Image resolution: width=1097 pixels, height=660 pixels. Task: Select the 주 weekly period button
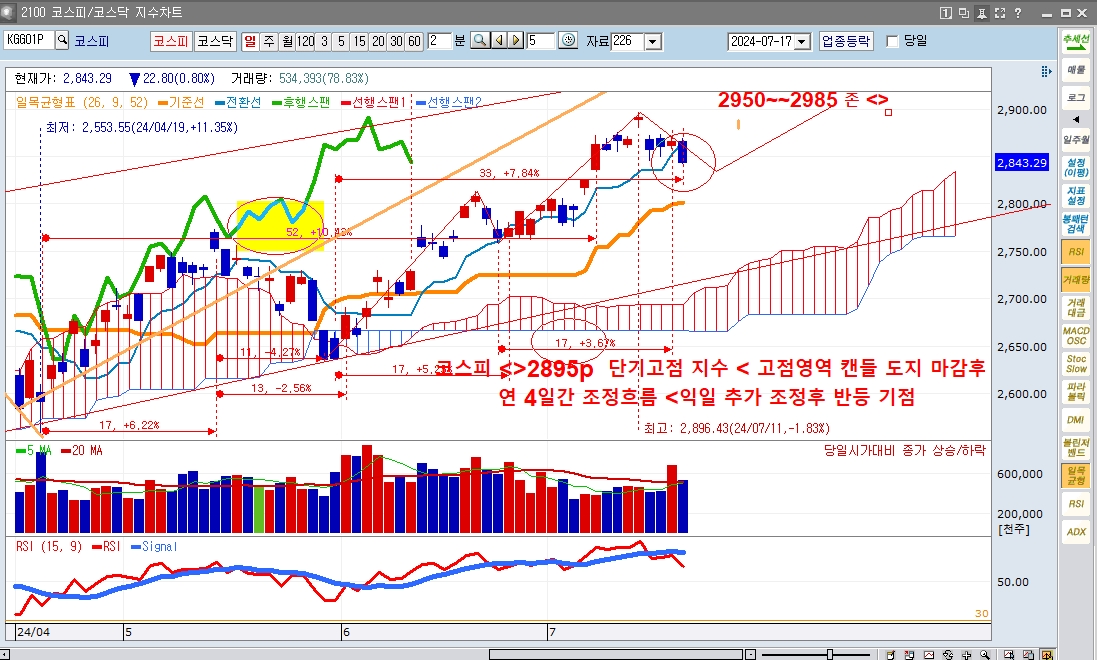269,41
